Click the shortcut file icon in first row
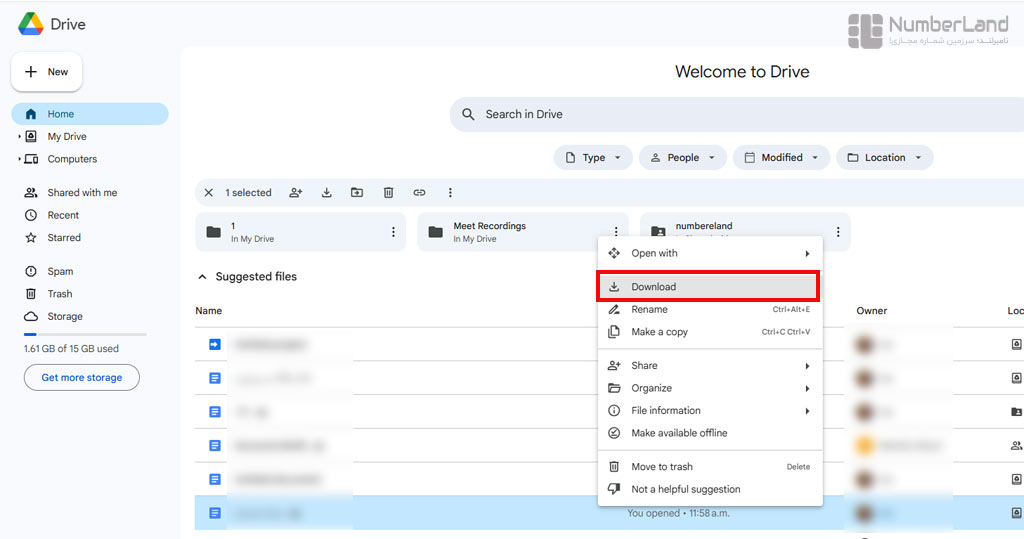1024x539 pixels. coord(215,344)
